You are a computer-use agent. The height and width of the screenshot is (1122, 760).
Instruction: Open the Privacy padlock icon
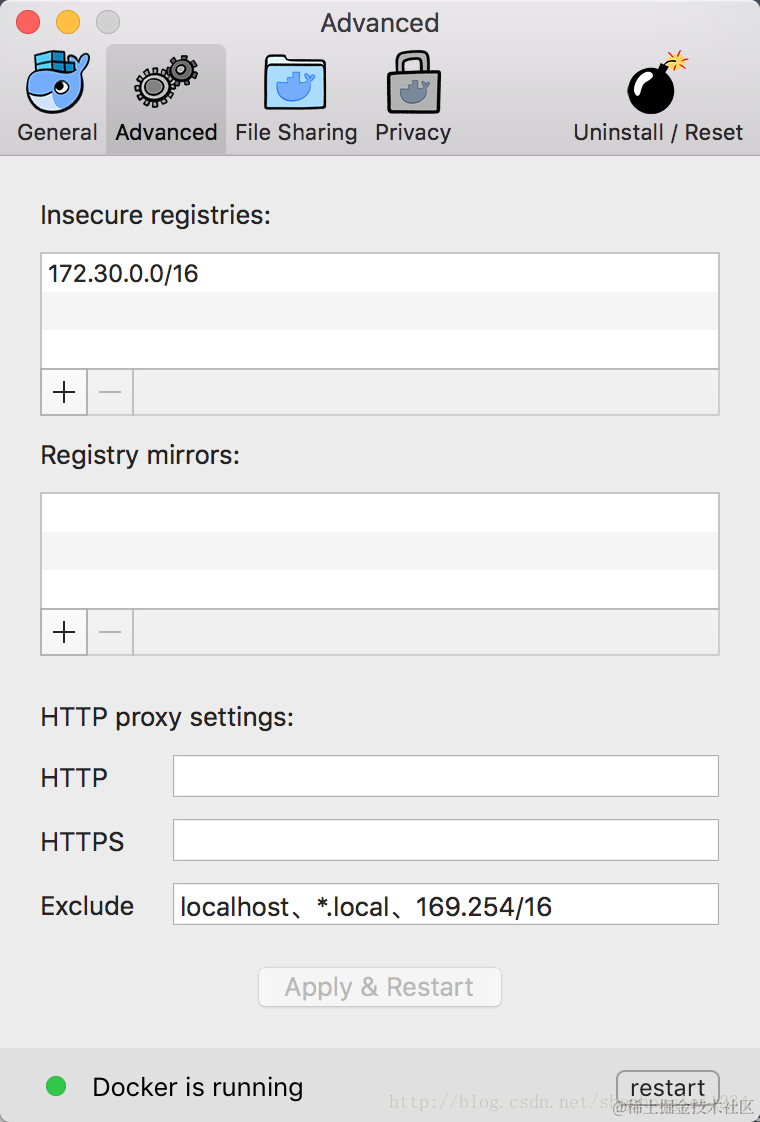[413, 84]
